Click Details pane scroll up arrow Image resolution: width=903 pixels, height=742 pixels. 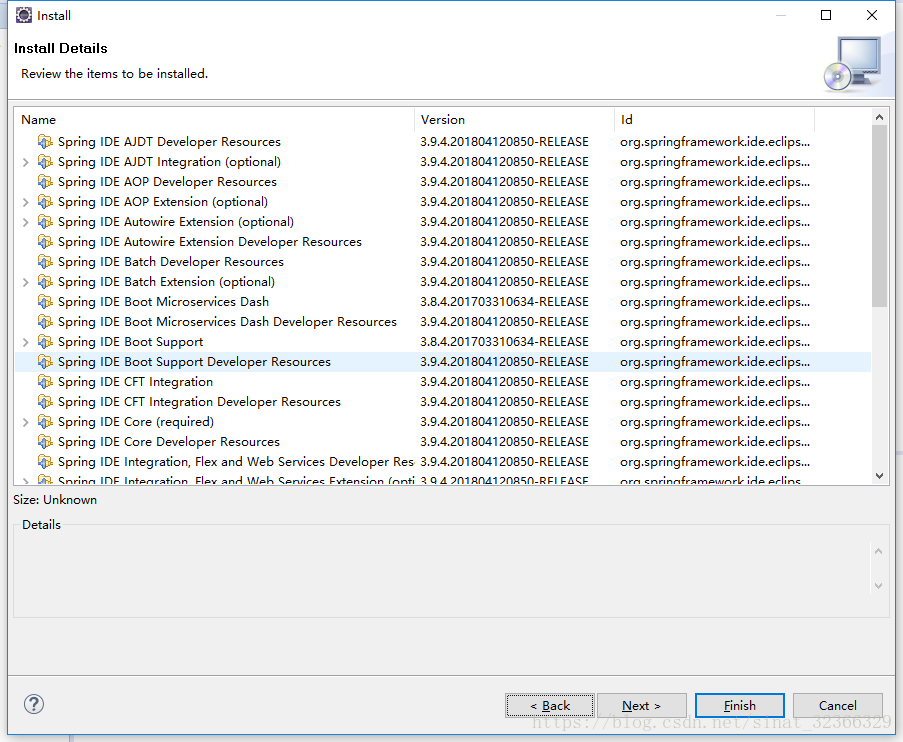878,551
